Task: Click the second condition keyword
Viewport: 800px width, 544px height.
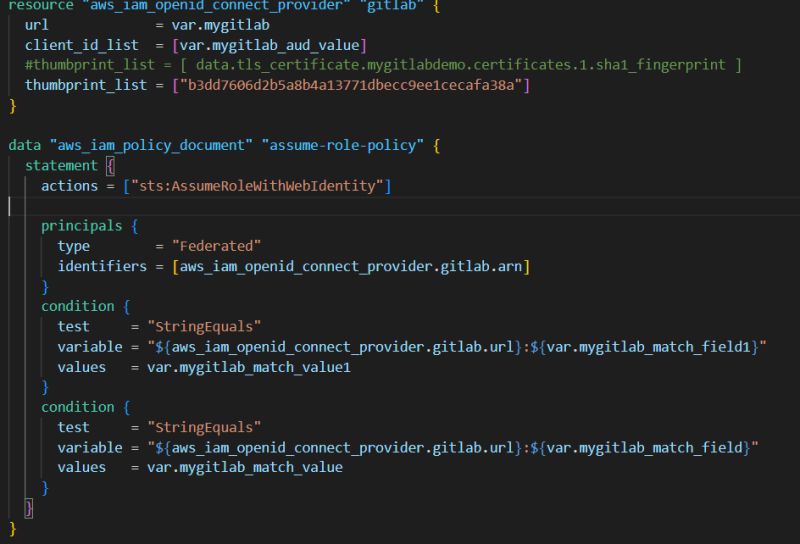Action: pyautogui.click(x=78, y=407)
